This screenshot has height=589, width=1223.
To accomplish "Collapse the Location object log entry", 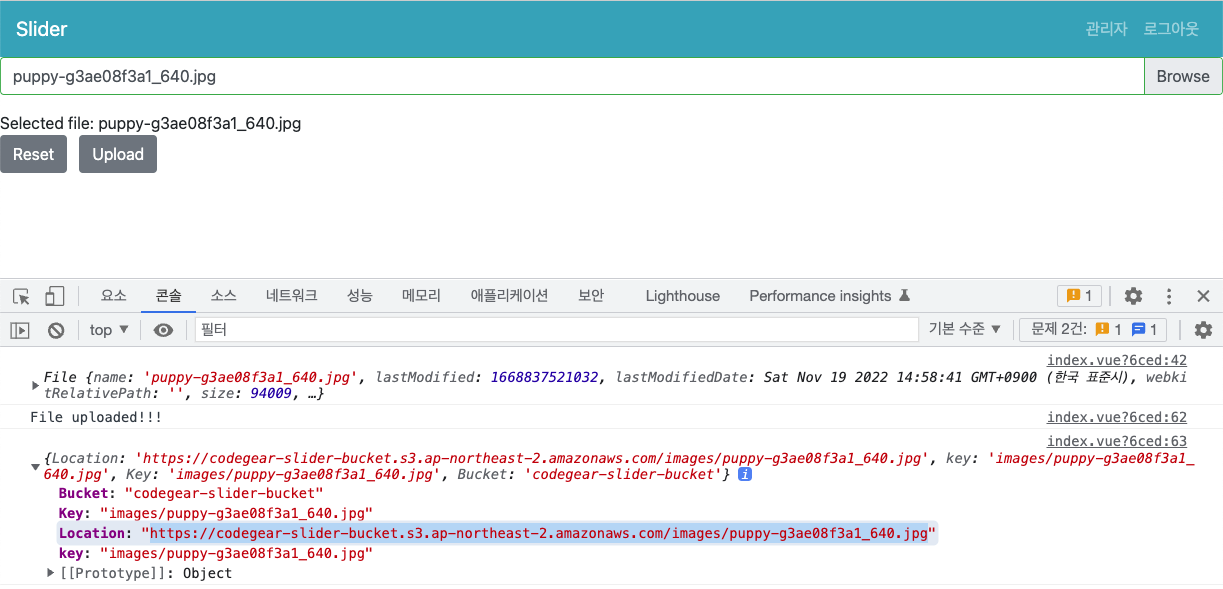I will point(36,466).
